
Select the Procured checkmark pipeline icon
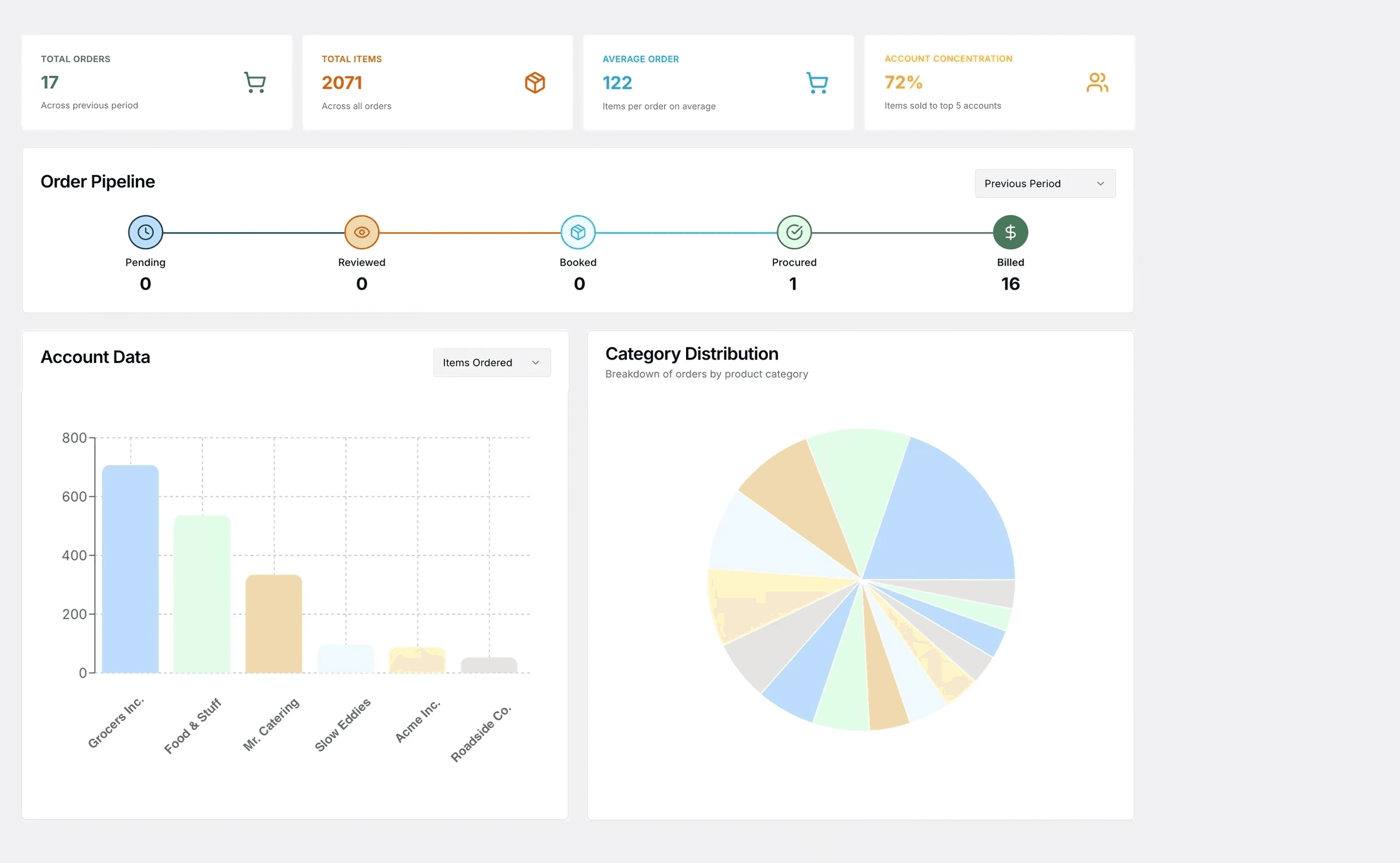click(794, 232)
